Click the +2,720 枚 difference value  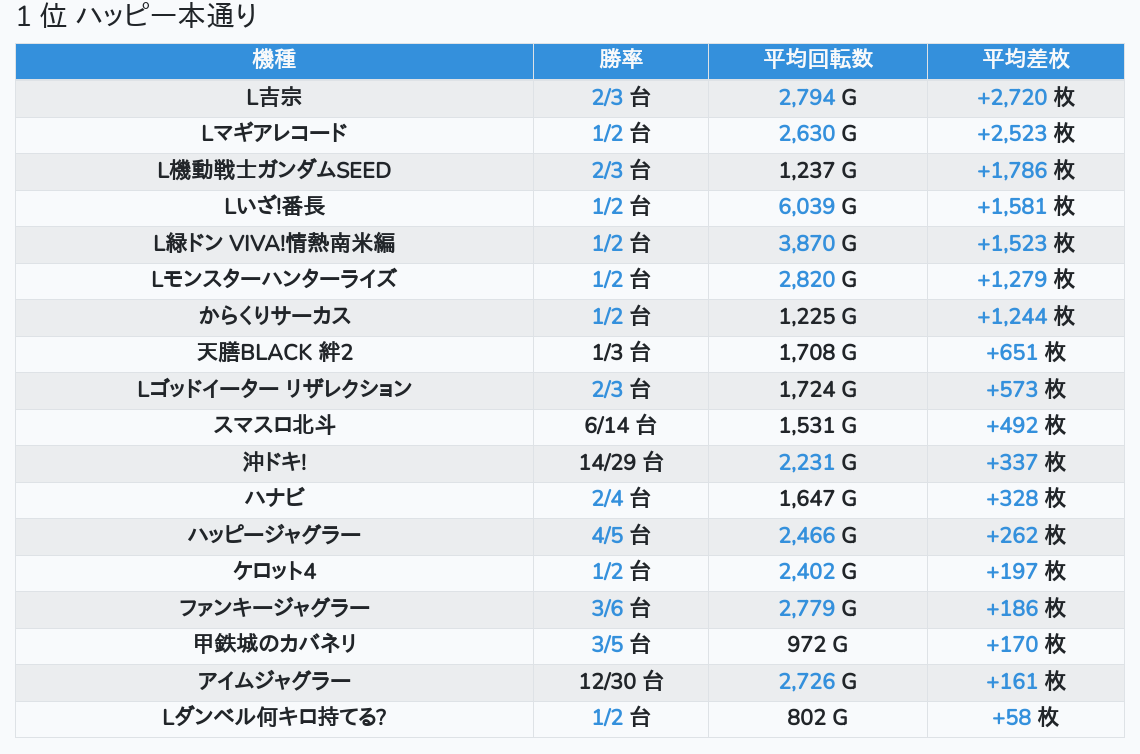(1026, 97)
